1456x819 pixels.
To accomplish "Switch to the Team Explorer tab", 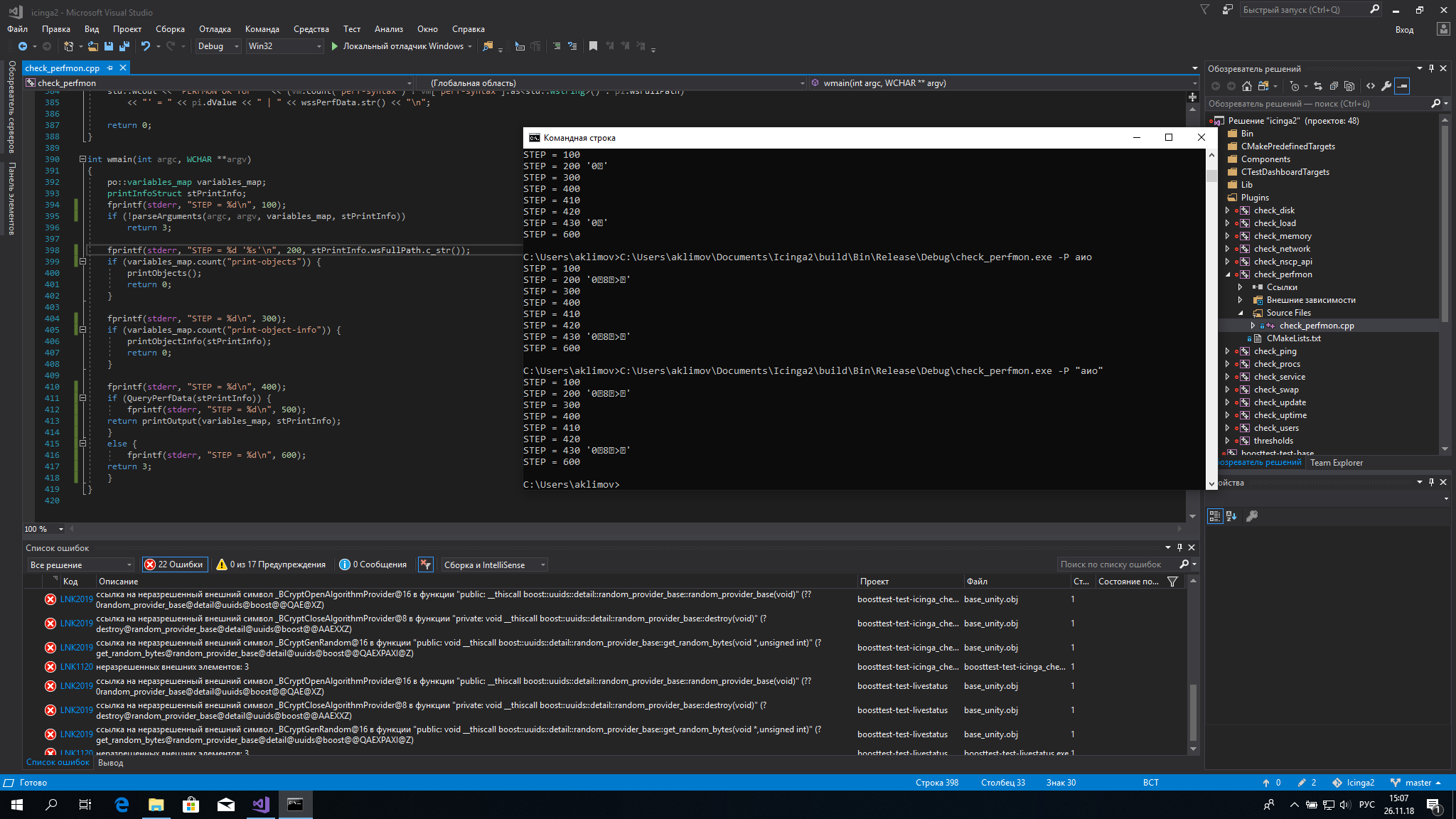I will pos(1337,463).
